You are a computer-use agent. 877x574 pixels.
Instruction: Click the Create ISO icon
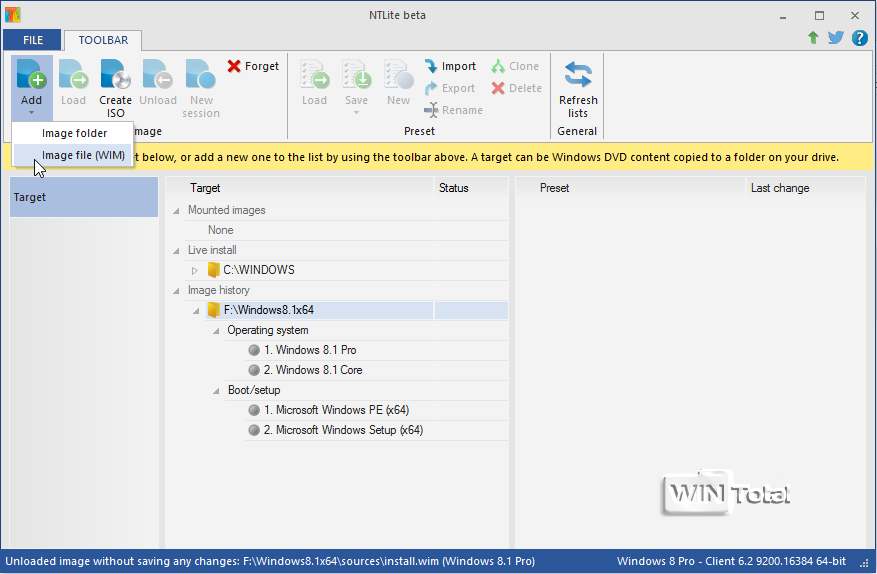(115, 74)
